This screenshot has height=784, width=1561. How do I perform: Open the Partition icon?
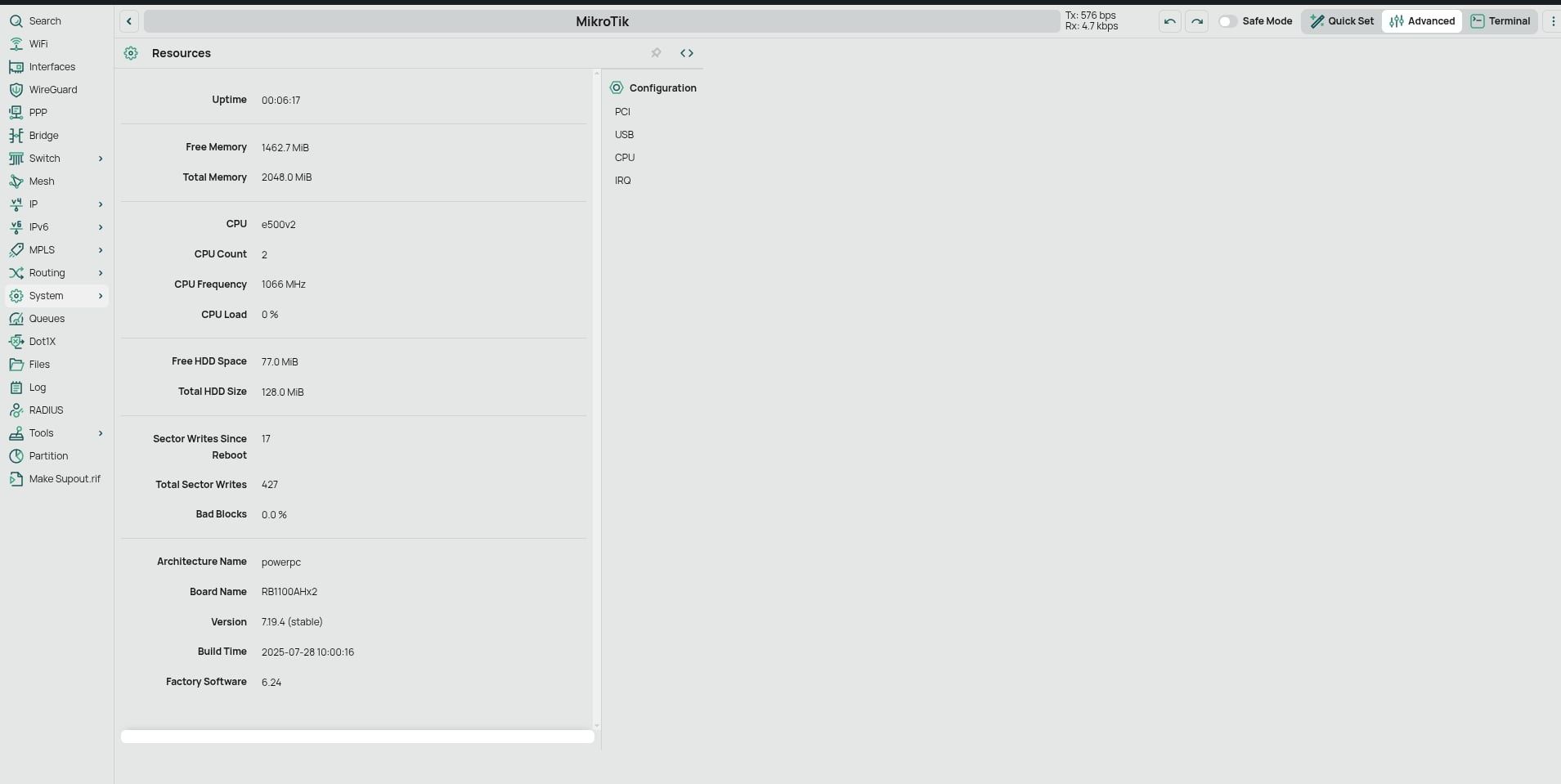tap(16, 456)
